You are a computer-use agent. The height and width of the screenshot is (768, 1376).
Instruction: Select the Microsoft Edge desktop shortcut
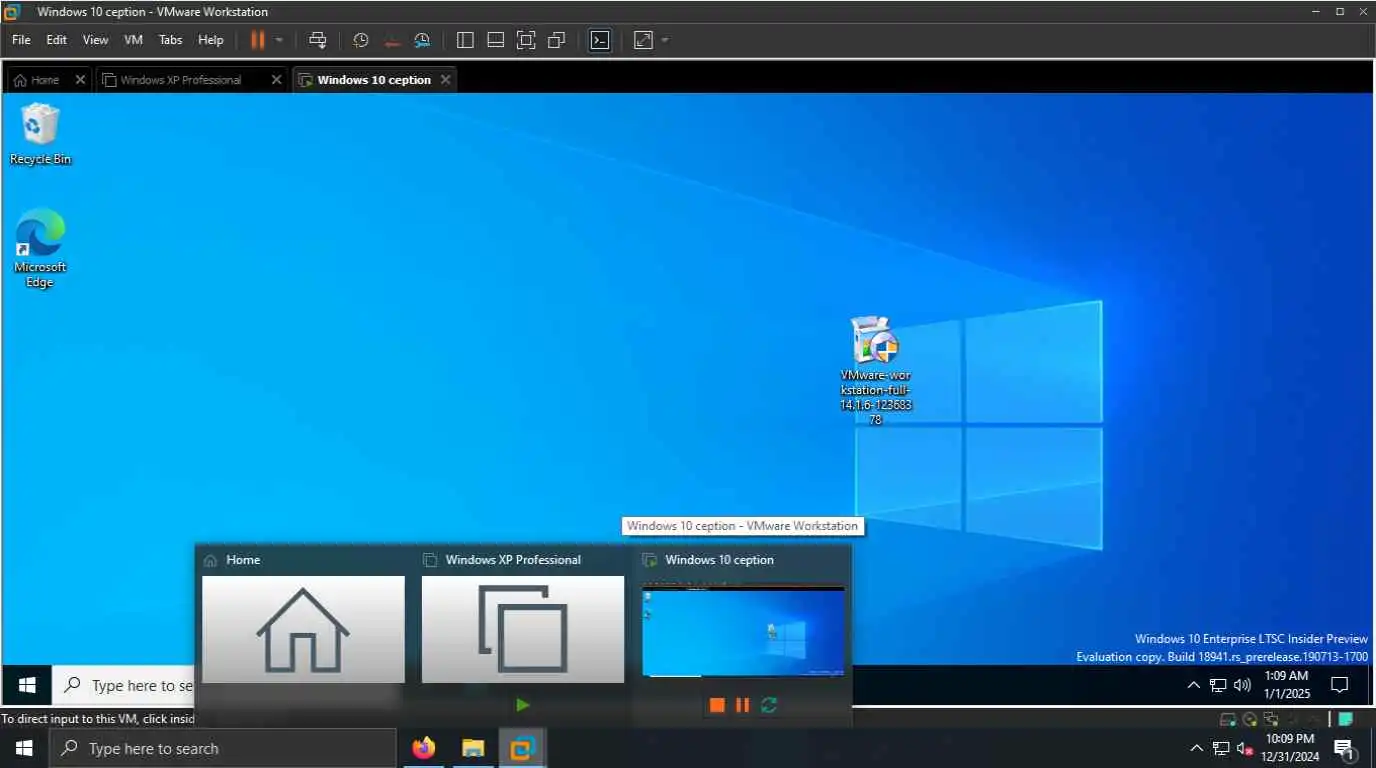(x=40, y=248)
